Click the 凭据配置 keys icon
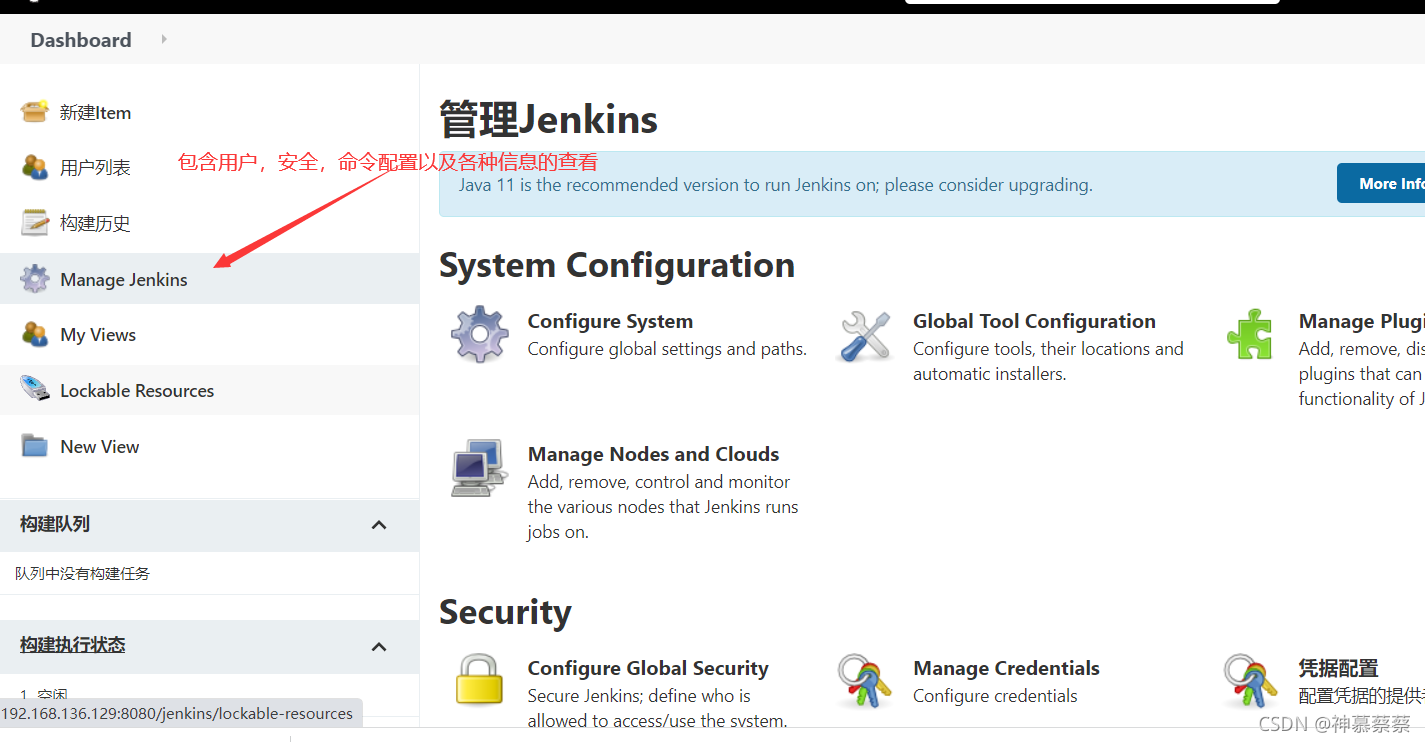 [x=1250, y=681]
